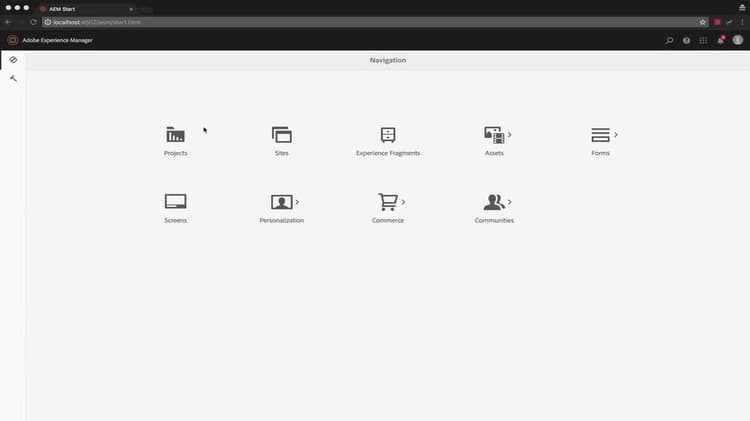Click the Projects label
The width and height of the screenshot is (750, 421).
tap(176, 153)
